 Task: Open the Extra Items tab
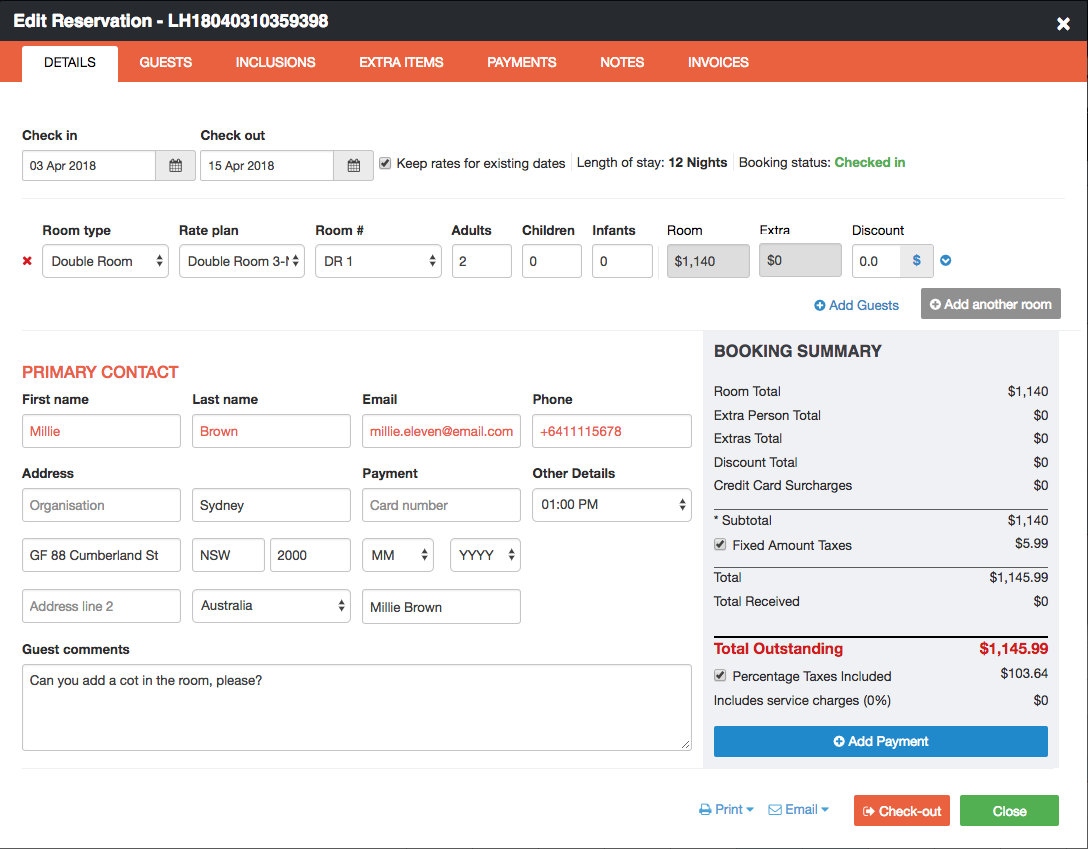[401, 62]
